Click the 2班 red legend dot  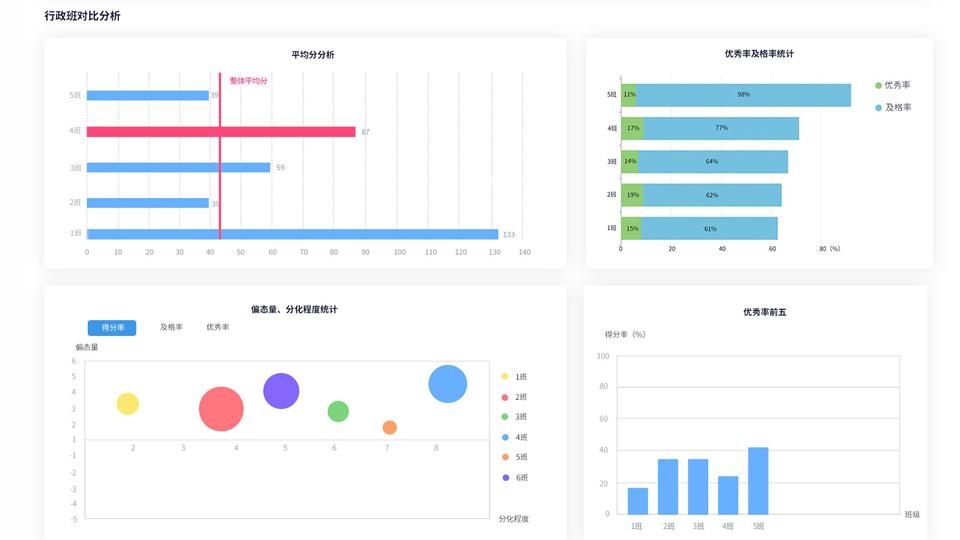pos(505,397)
